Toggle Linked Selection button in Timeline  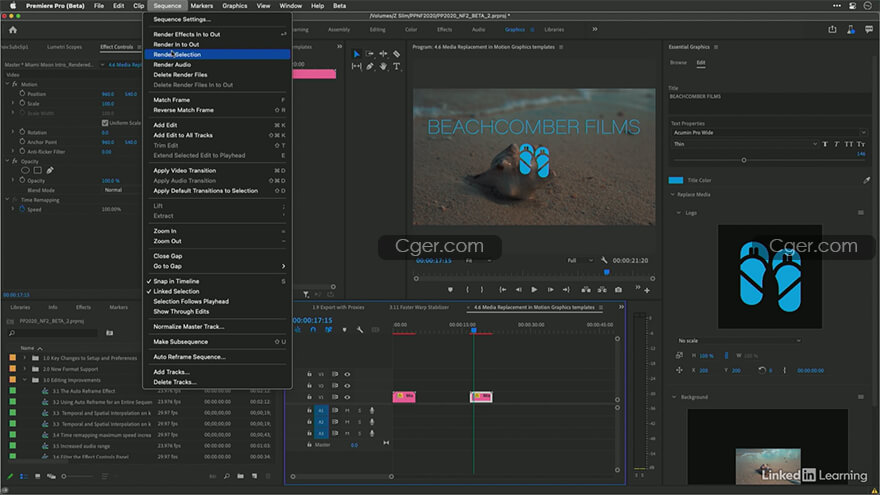[x=328, y=330]
